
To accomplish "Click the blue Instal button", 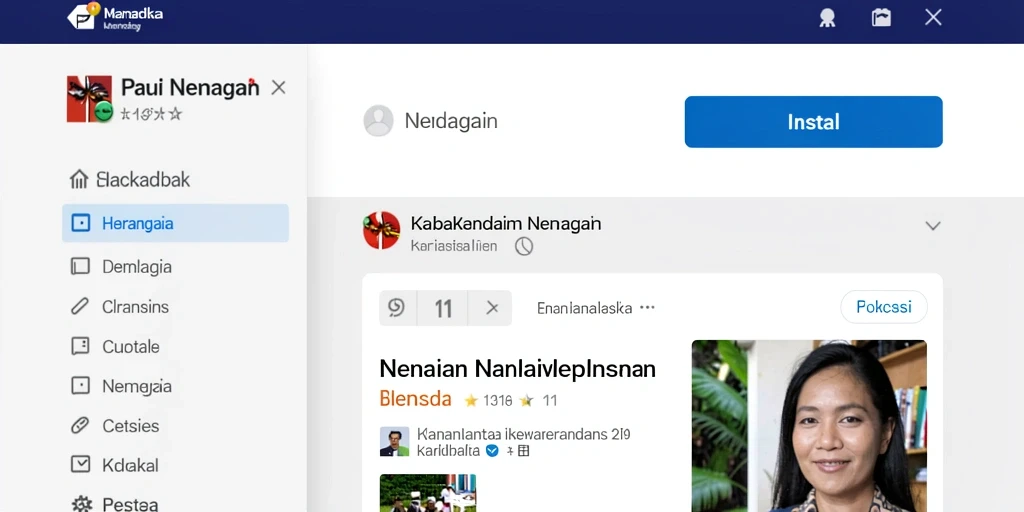I will [813, 121].
